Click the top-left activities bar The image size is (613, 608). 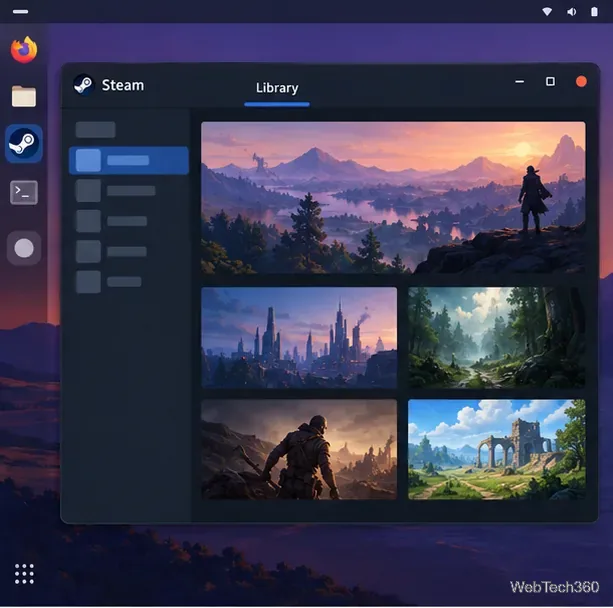[x=20, y=12]
